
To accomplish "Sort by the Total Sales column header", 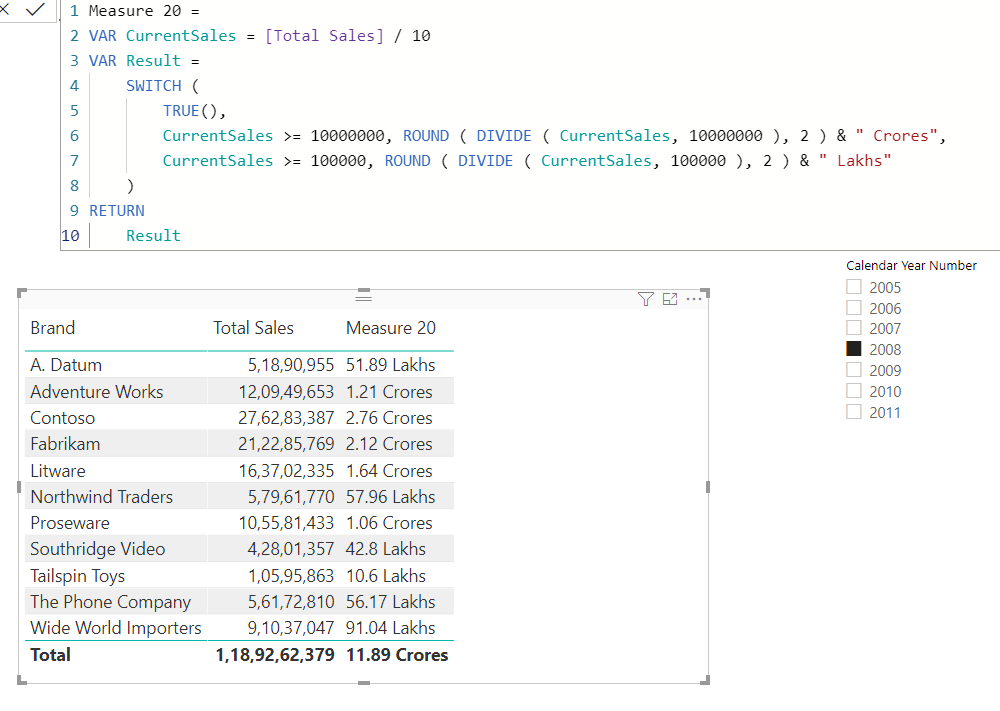I will (x=253, y=328).
